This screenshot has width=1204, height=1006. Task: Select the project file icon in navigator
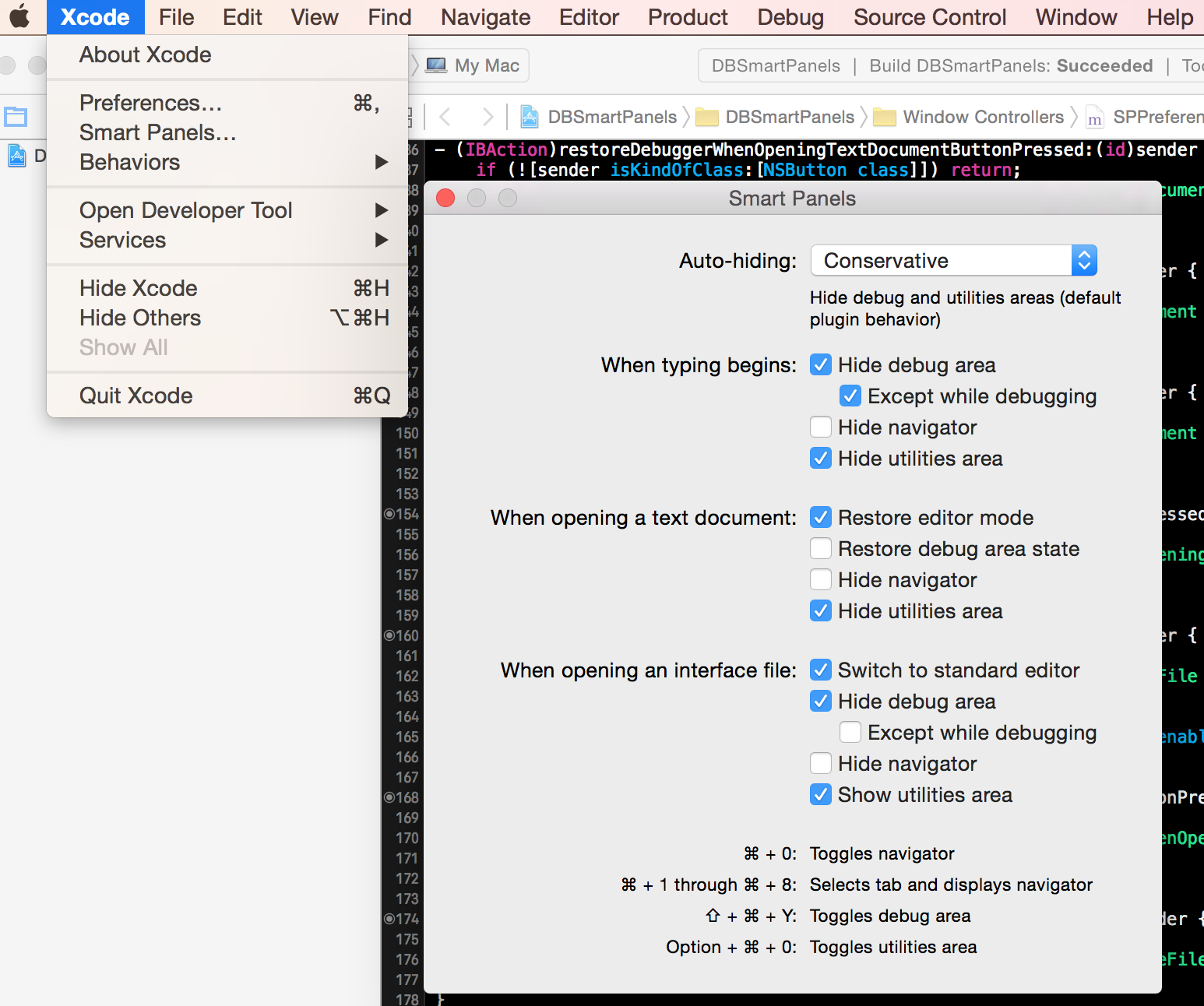tap(17, 156)
